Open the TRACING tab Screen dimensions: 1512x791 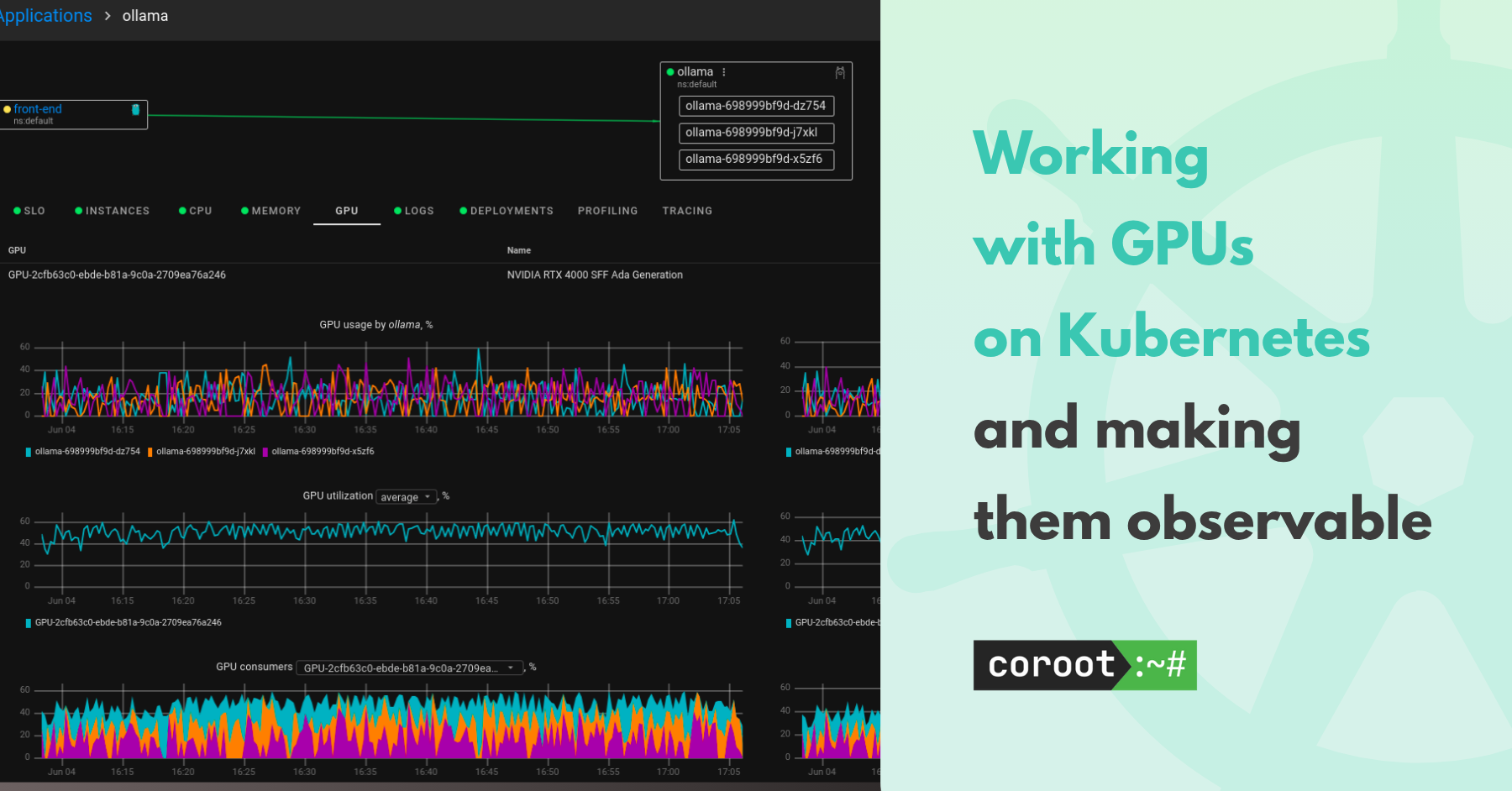[x=687, y=211]
